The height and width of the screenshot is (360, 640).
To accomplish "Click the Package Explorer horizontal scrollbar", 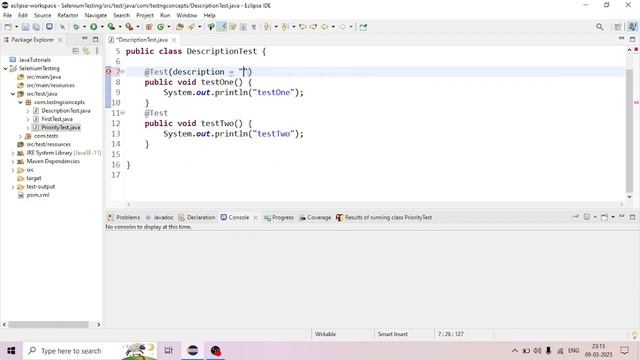I will pos(49,324).
